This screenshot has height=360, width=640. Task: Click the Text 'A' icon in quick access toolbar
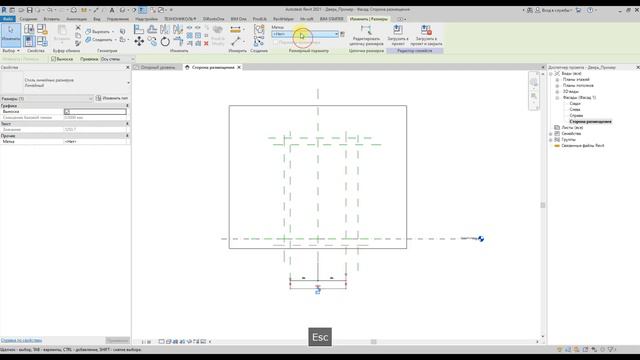pyautogui.click(x=112, y=10)
